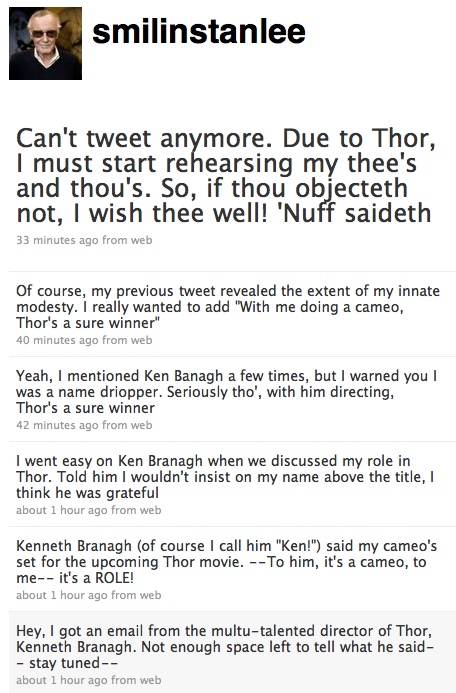Click 'web' source under the stay tuned tweet
The width and height of the screenshot is (456, 693).
coord(150,680)
